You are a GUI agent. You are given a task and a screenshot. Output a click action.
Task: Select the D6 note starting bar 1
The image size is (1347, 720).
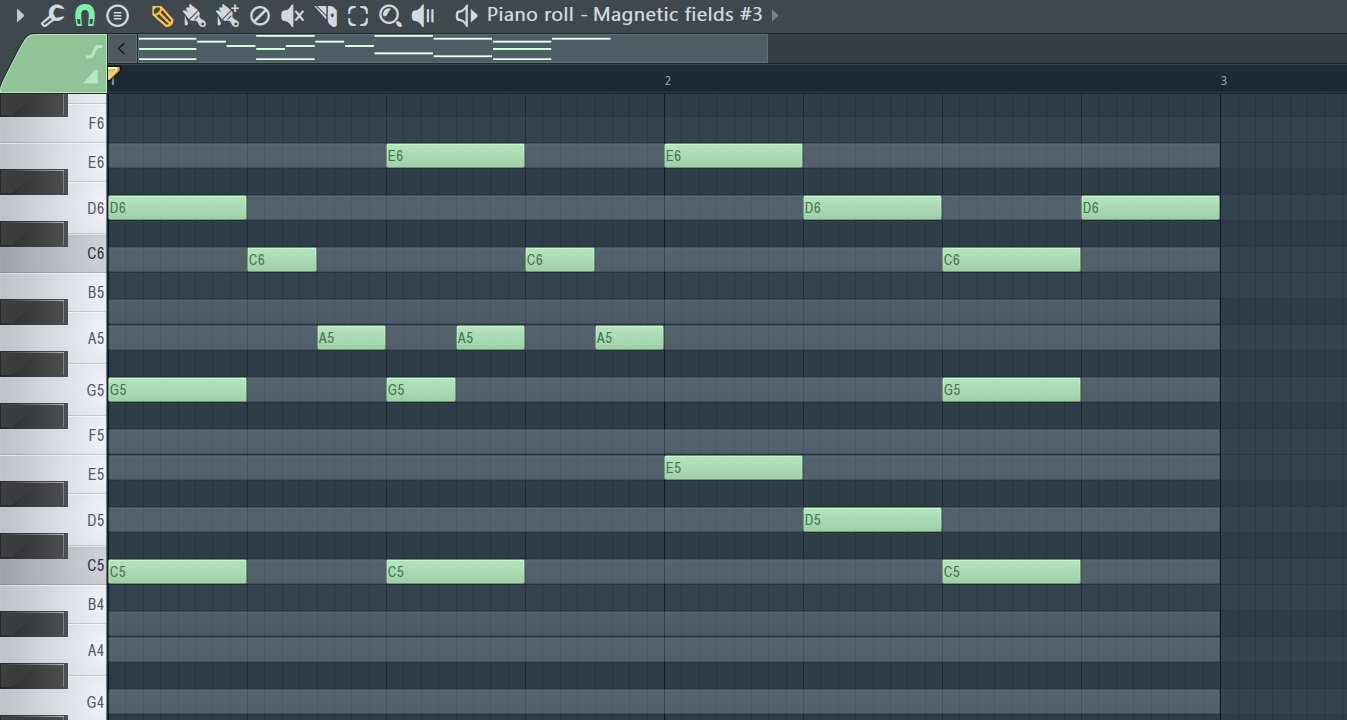pos(177,208)
